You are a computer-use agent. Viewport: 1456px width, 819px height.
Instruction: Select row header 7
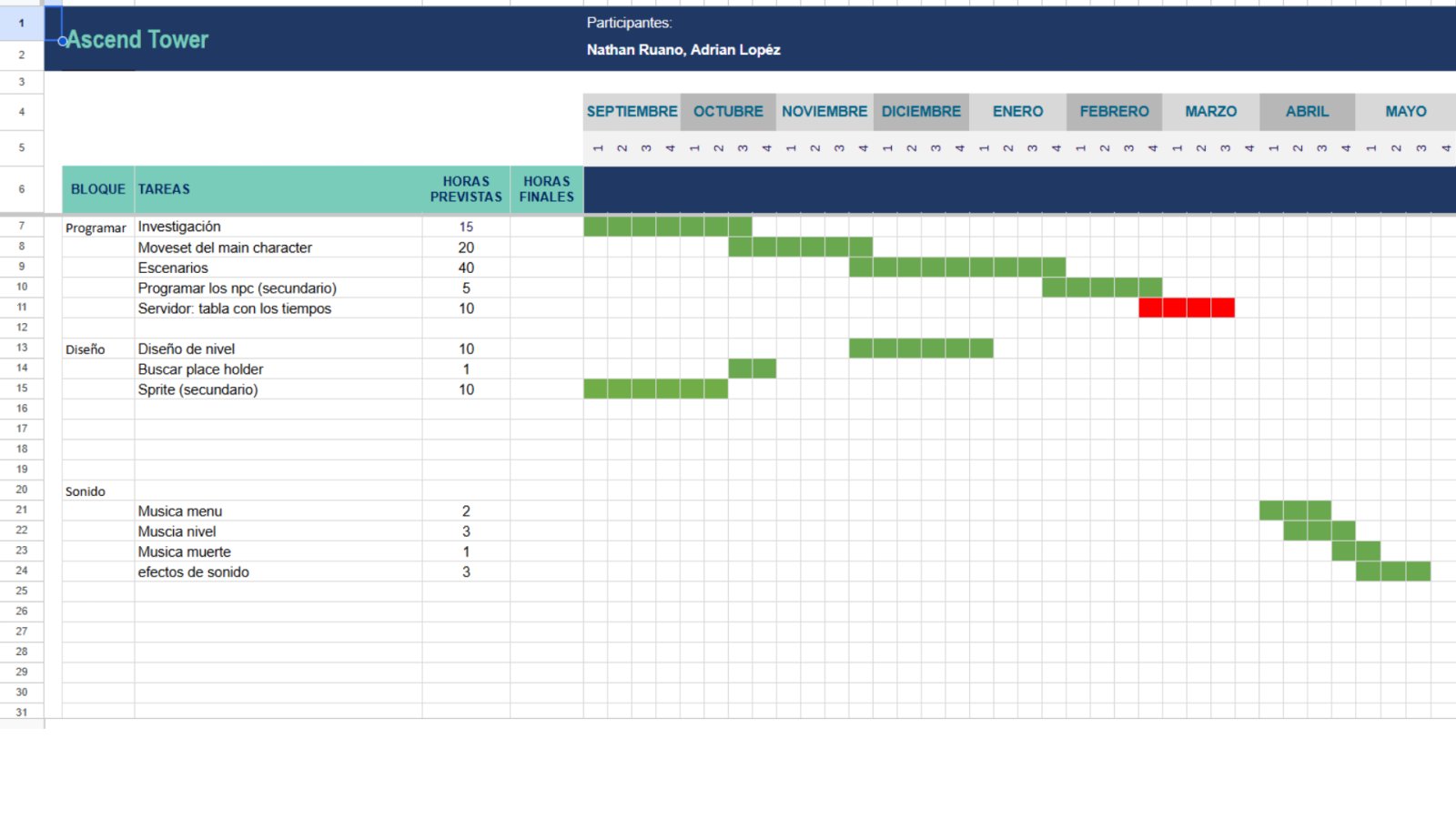coord(22,226)
